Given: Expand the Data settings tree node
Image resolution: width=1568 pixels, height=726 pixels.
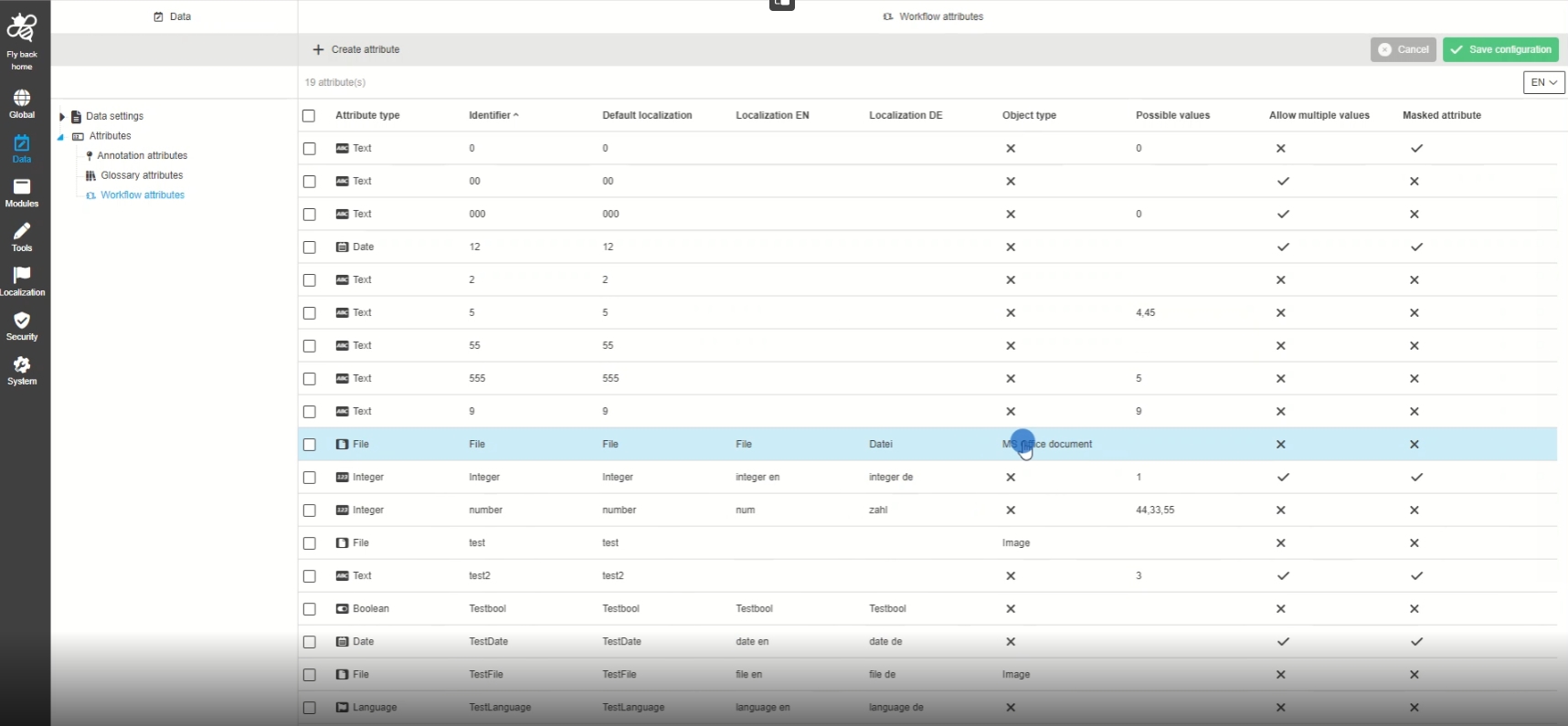Looking at the screenshot, I should pos(62,116).
